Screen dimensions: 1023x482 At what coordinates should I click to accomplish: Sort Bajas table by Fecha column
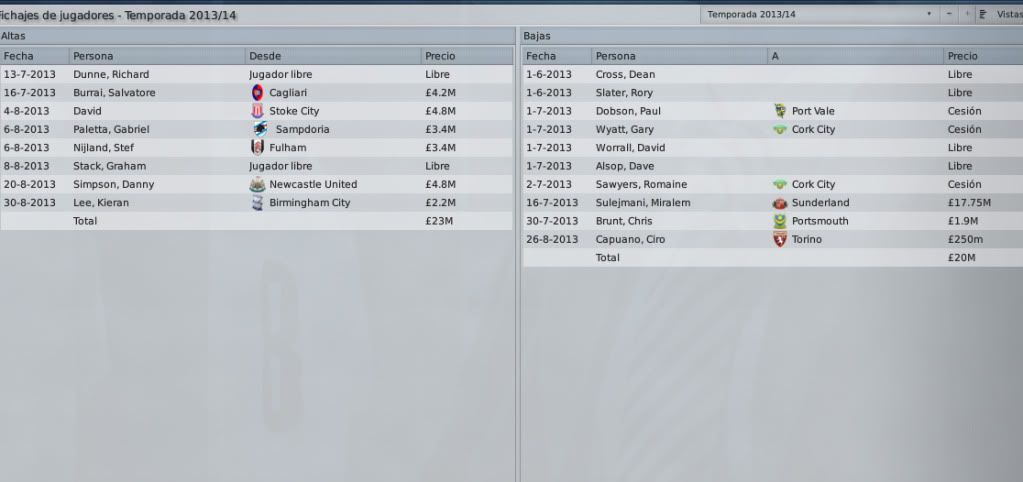(557, 56)
